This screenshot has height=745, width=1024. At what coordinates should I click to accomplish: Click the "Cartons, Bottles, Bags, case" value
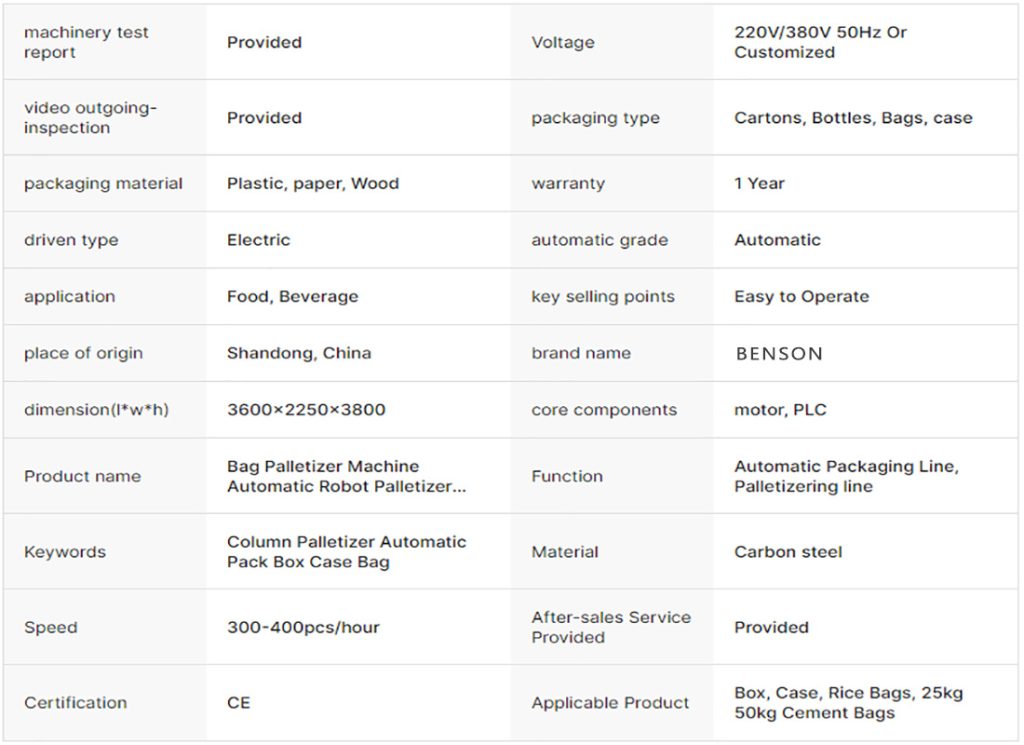click(853, 118)
